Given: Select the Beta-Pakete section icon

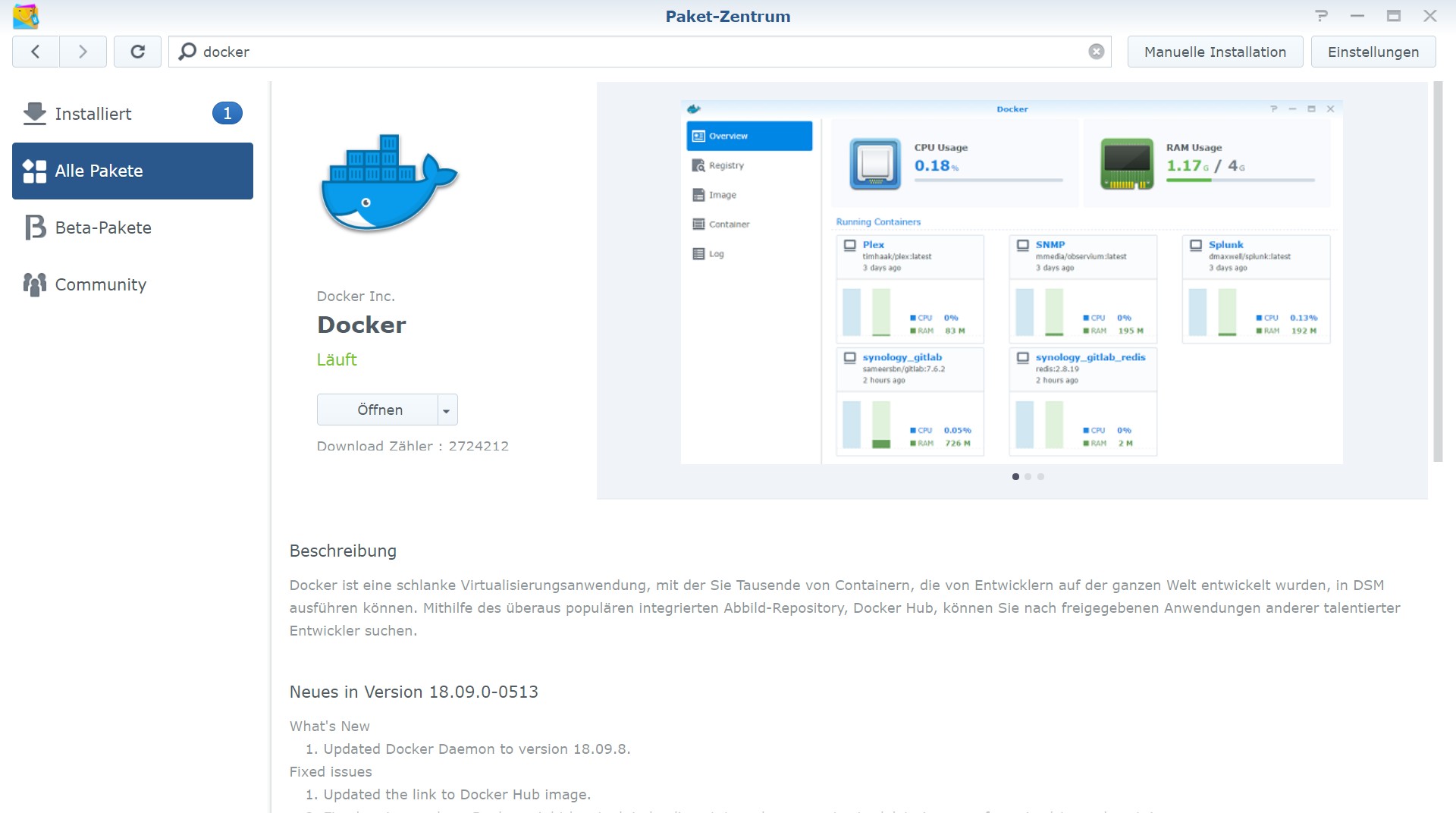Looking at the screenshot, I should (x=34, y=227).
